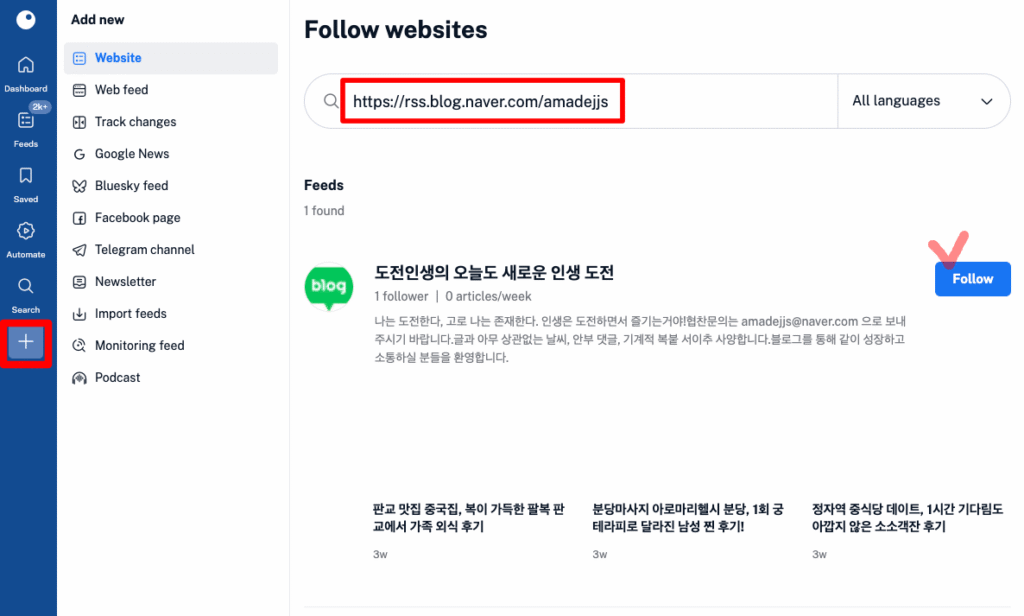Open the Dashboard home icon
Viewport: 1024px width, 616px height.
tap(26, 66)
